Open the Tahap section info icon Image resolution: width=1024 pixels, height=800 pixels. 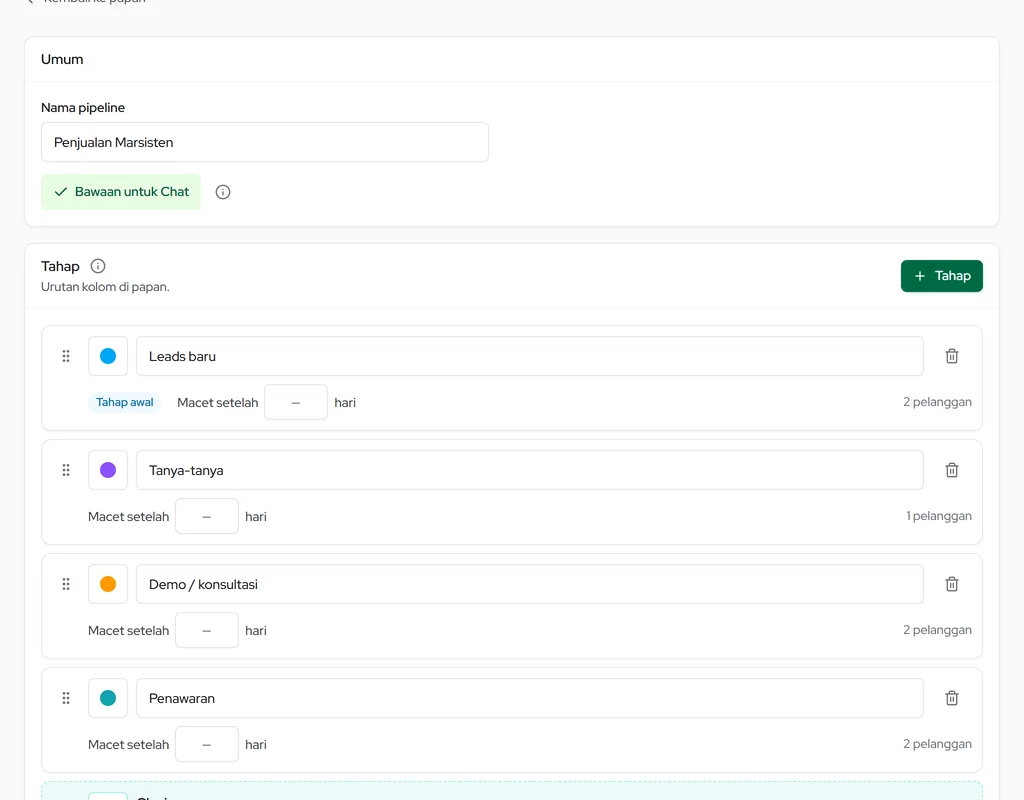(x=98, y=266)
